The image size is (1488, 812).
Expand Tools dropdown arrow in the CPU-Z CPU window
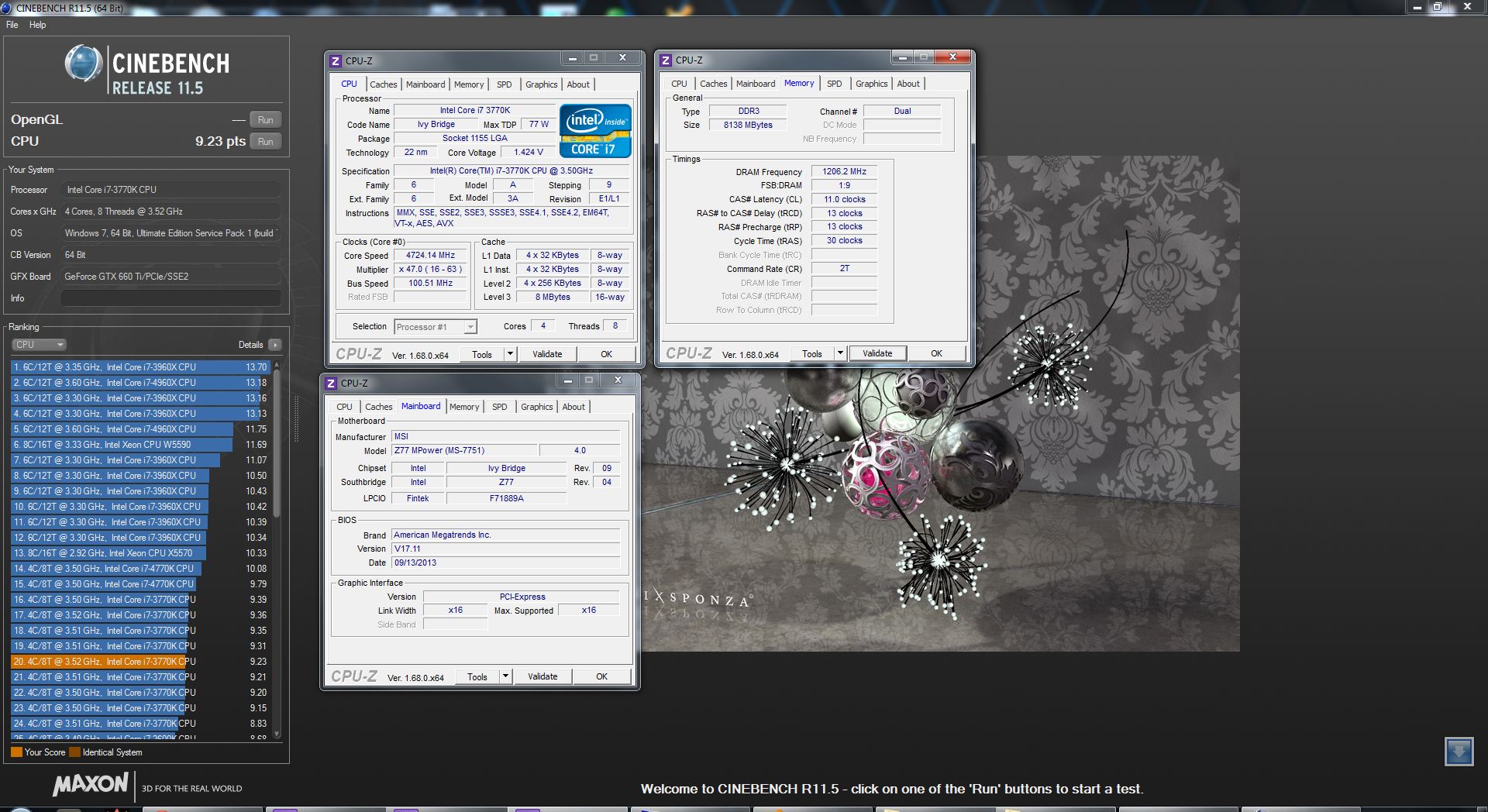coord(510,354)
